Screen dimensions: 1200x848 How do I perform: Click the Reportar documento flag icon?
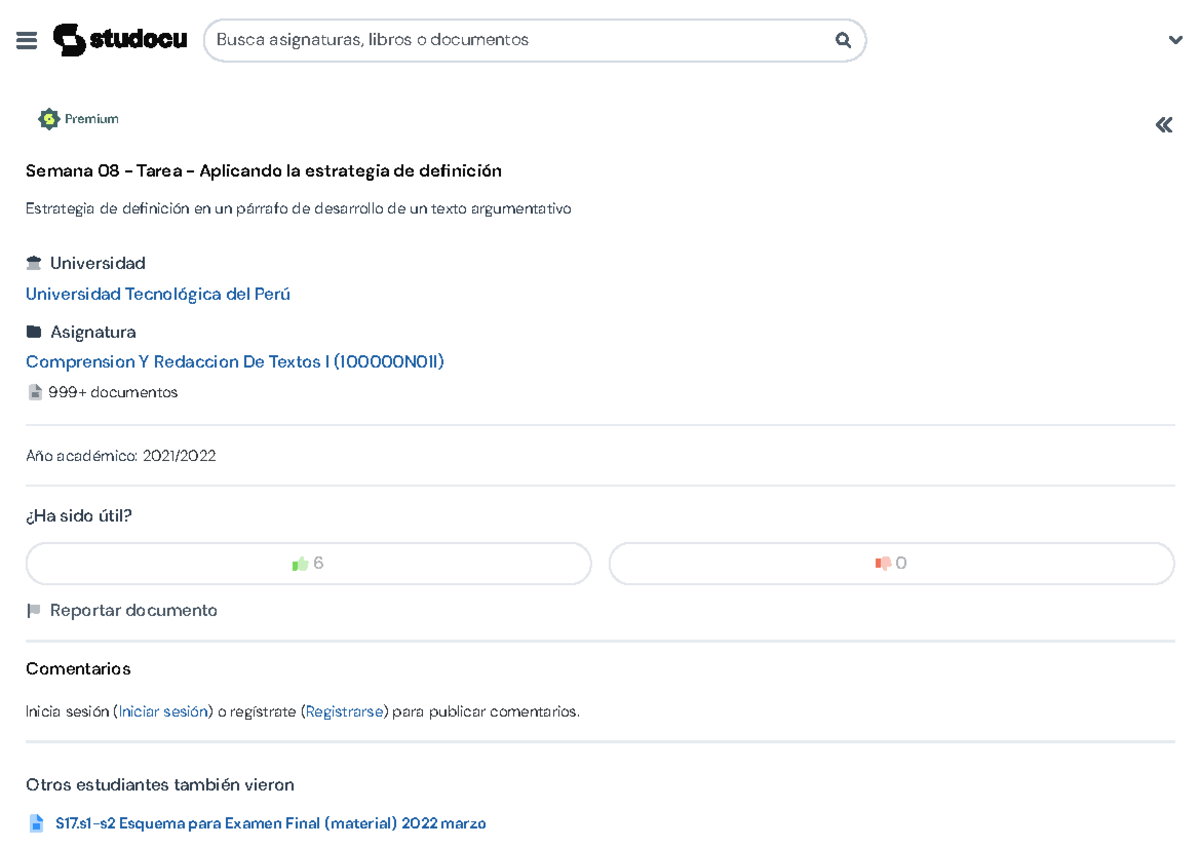[x=34, y=611]
